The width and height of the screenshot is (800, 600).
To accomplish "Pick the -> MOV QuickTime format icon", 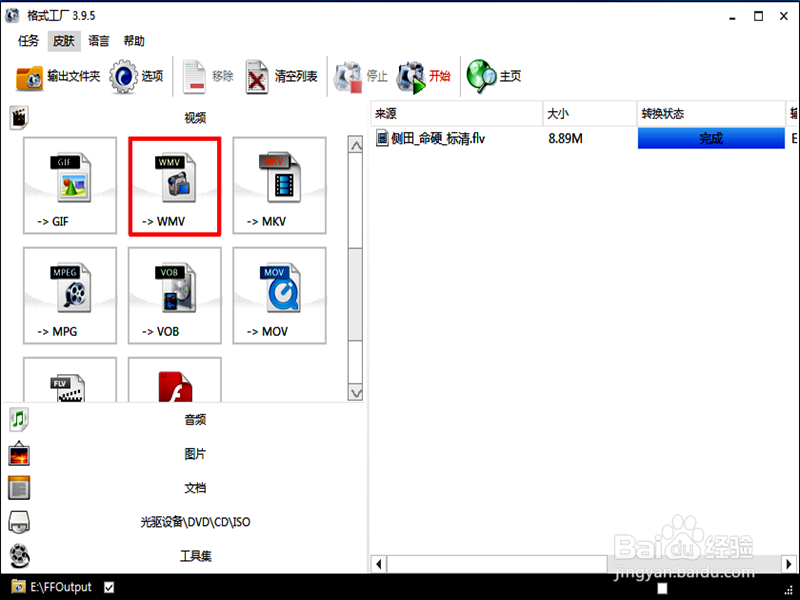I will pyautogui.click(x=278, y=295).
